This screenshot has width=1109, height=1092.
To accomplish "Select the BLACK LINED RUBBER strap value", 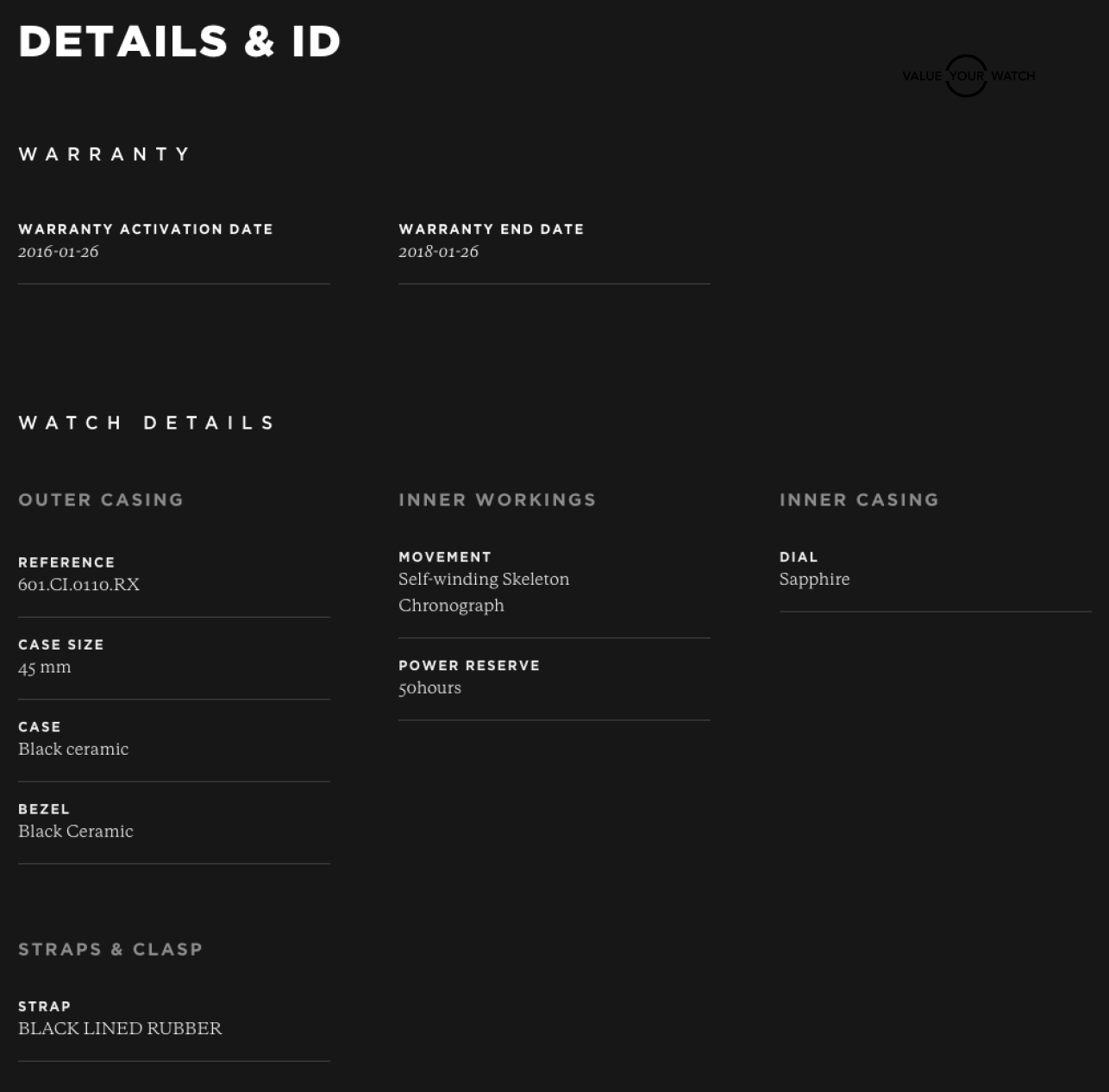I will coord(120,1029).
